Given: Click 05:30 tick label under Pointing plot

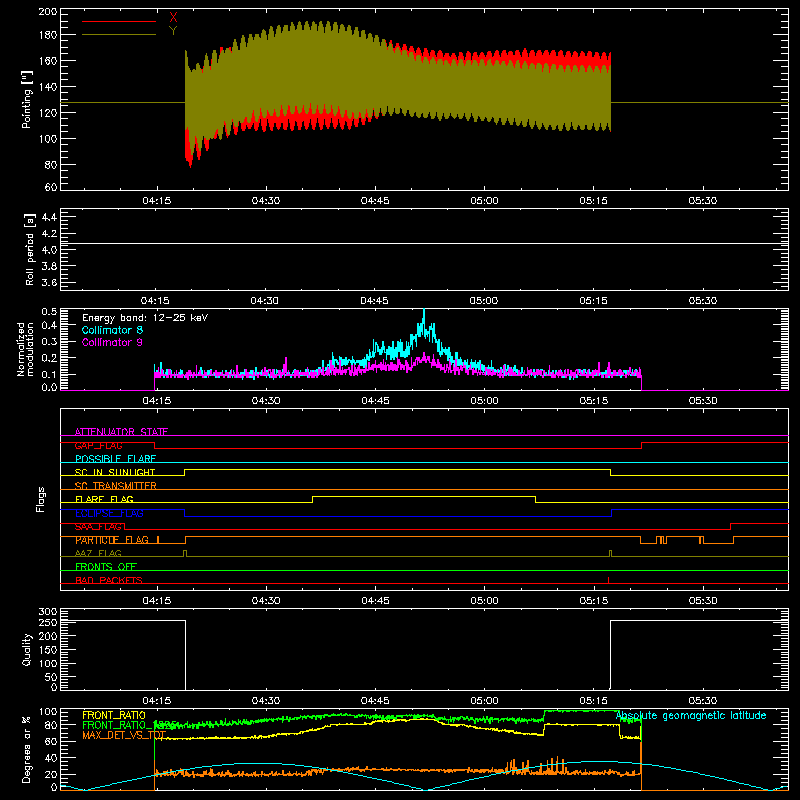Looking at the screenshot, I should click(703, 201).
